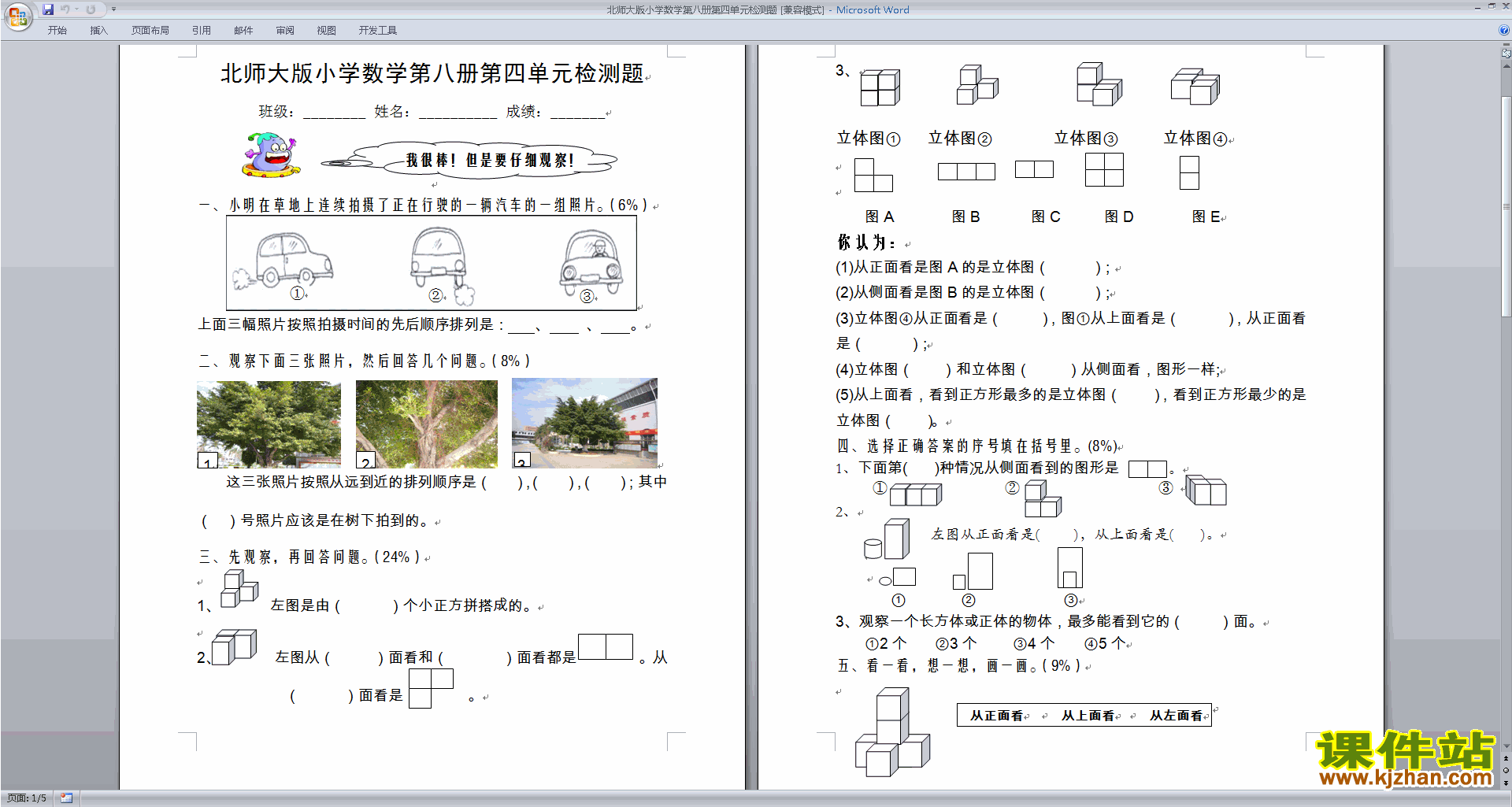1512x807 pixels.
Task: Click the macro recording icon in status bar
Action: tap(66, 798)
